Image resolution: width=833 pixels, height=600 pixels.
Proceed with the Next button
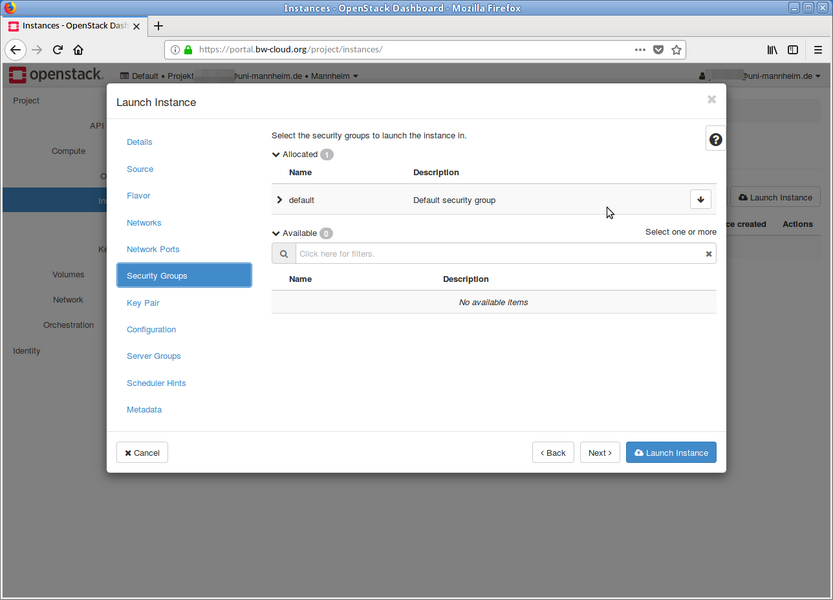point(599,452)
